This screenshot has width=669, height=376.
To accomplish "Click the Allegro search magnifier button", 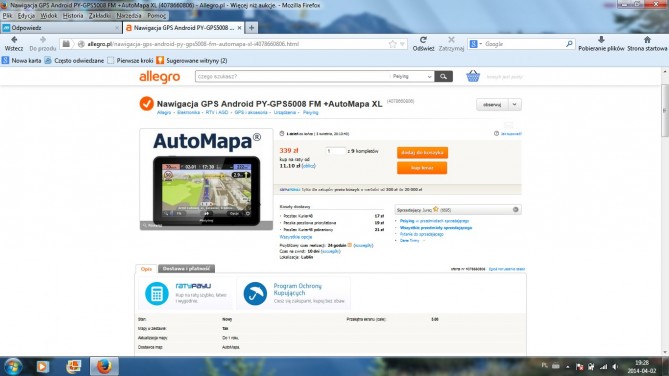I will [444, 76].
